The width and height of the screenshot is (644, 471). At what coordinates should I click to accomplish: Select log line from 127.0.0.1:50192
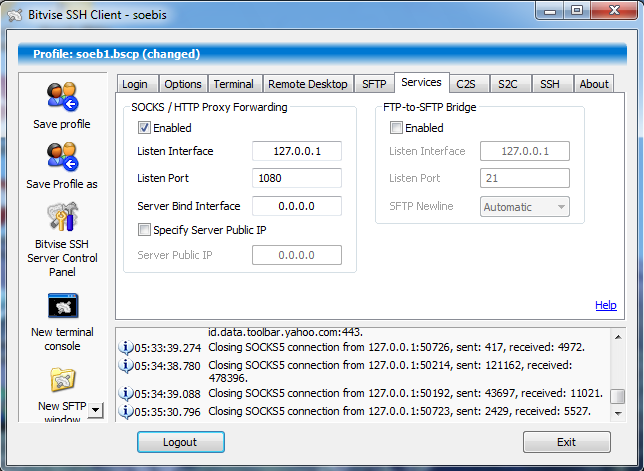point(405,393)
